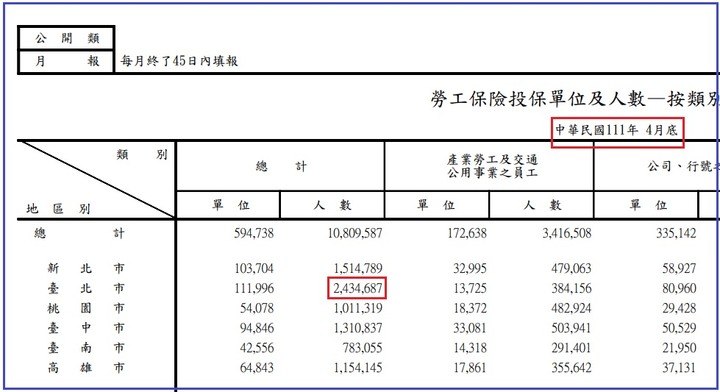Click the report title 勞工保險投保單位及人數
This screenshot has width=720, height=392.
tap(539, 99)
